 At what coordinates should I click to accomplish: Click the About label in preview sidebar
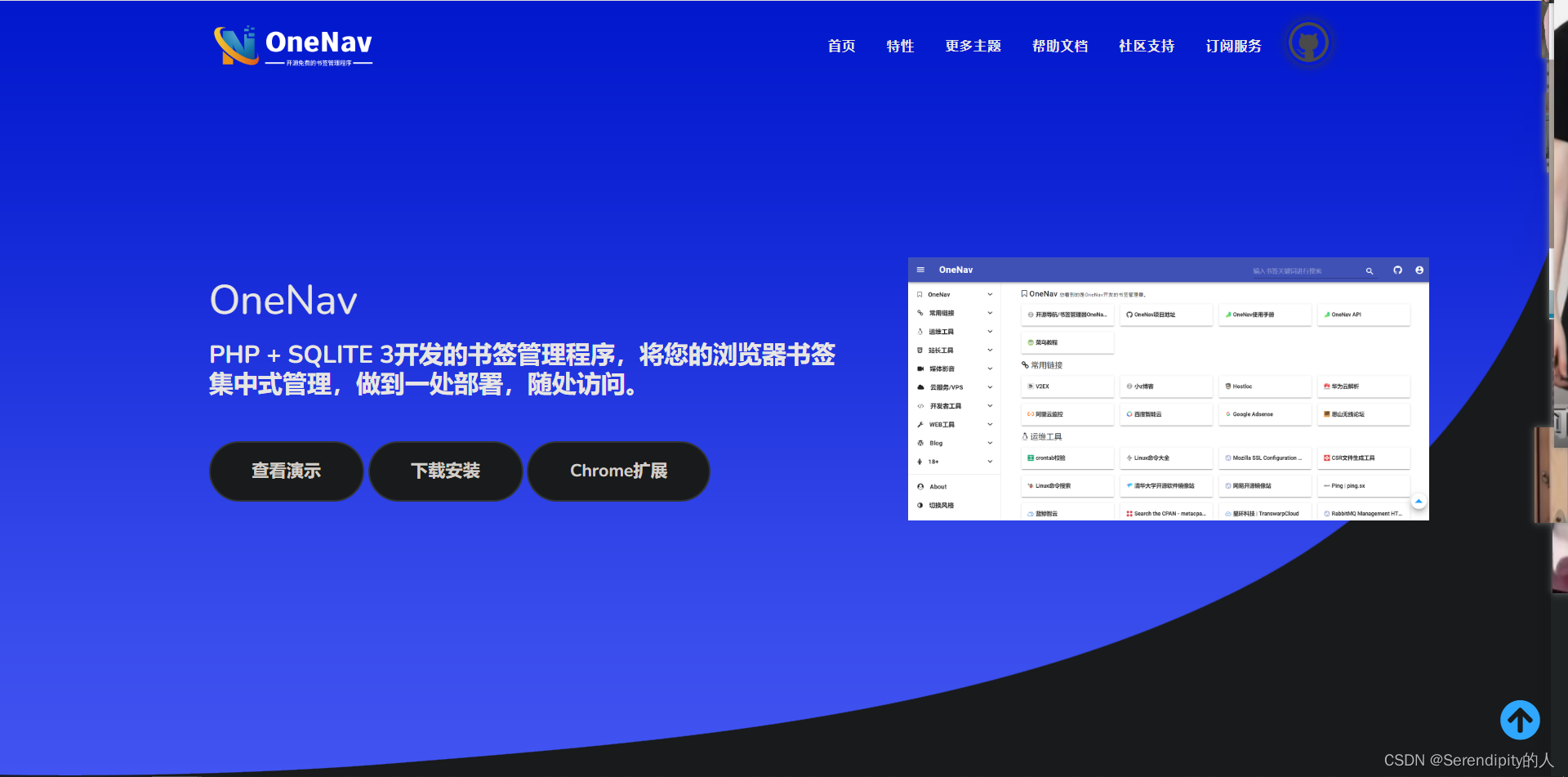[938, 487]
